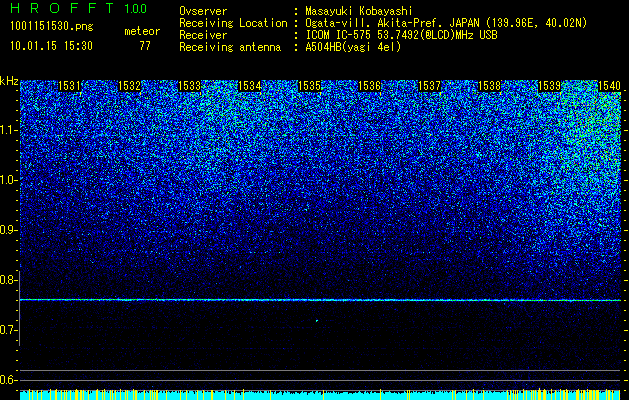Click the 1534 time marker
Viewport: 629px width, 400px height.
pos(249,86)
